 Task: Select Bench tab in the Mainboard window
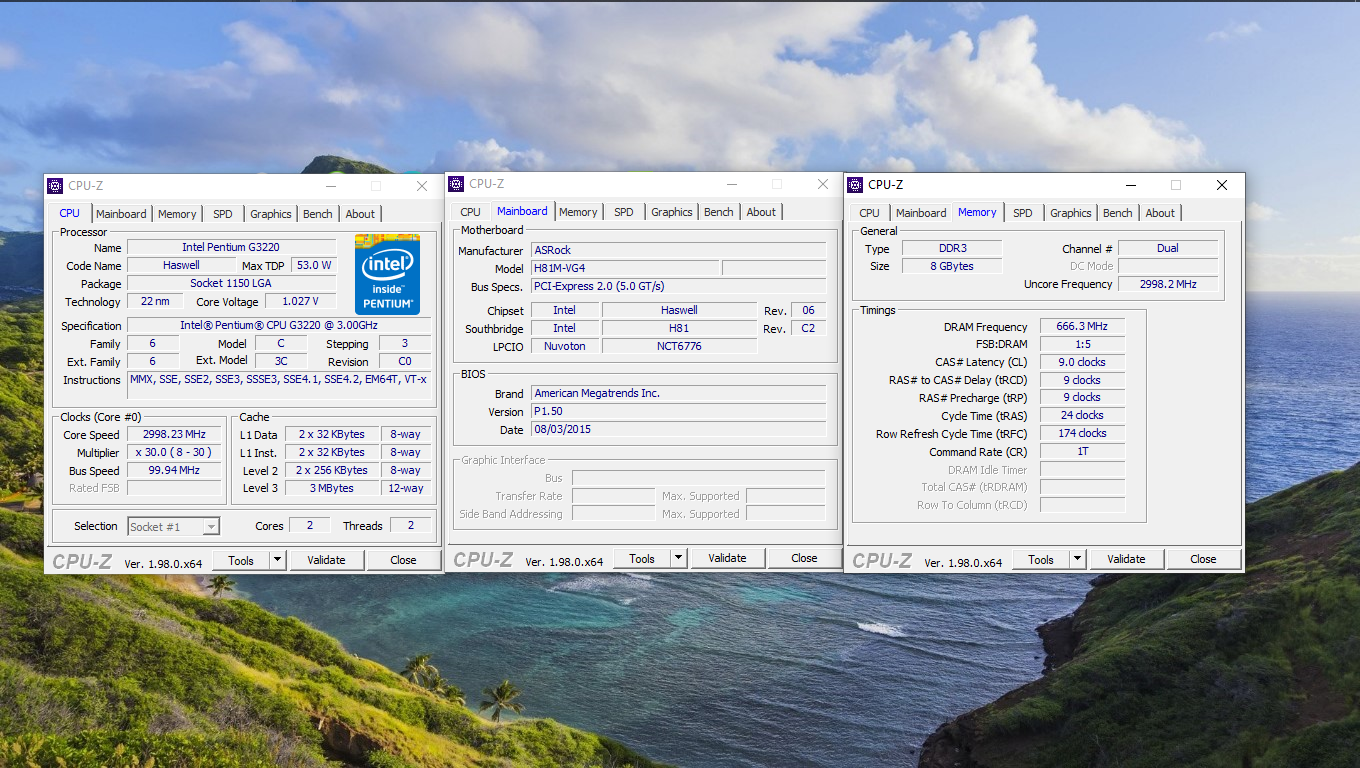tap(719, 212)
